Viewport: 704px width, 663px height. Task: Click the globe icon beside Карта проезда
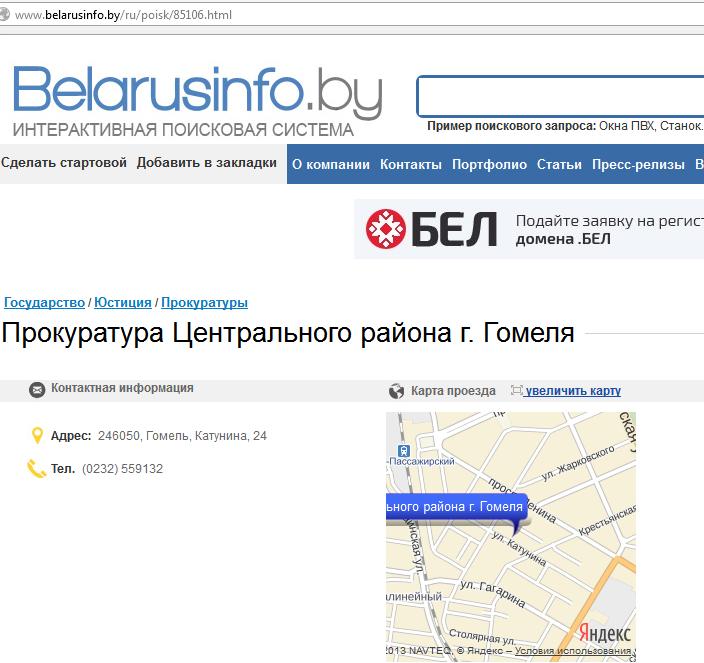397,391
